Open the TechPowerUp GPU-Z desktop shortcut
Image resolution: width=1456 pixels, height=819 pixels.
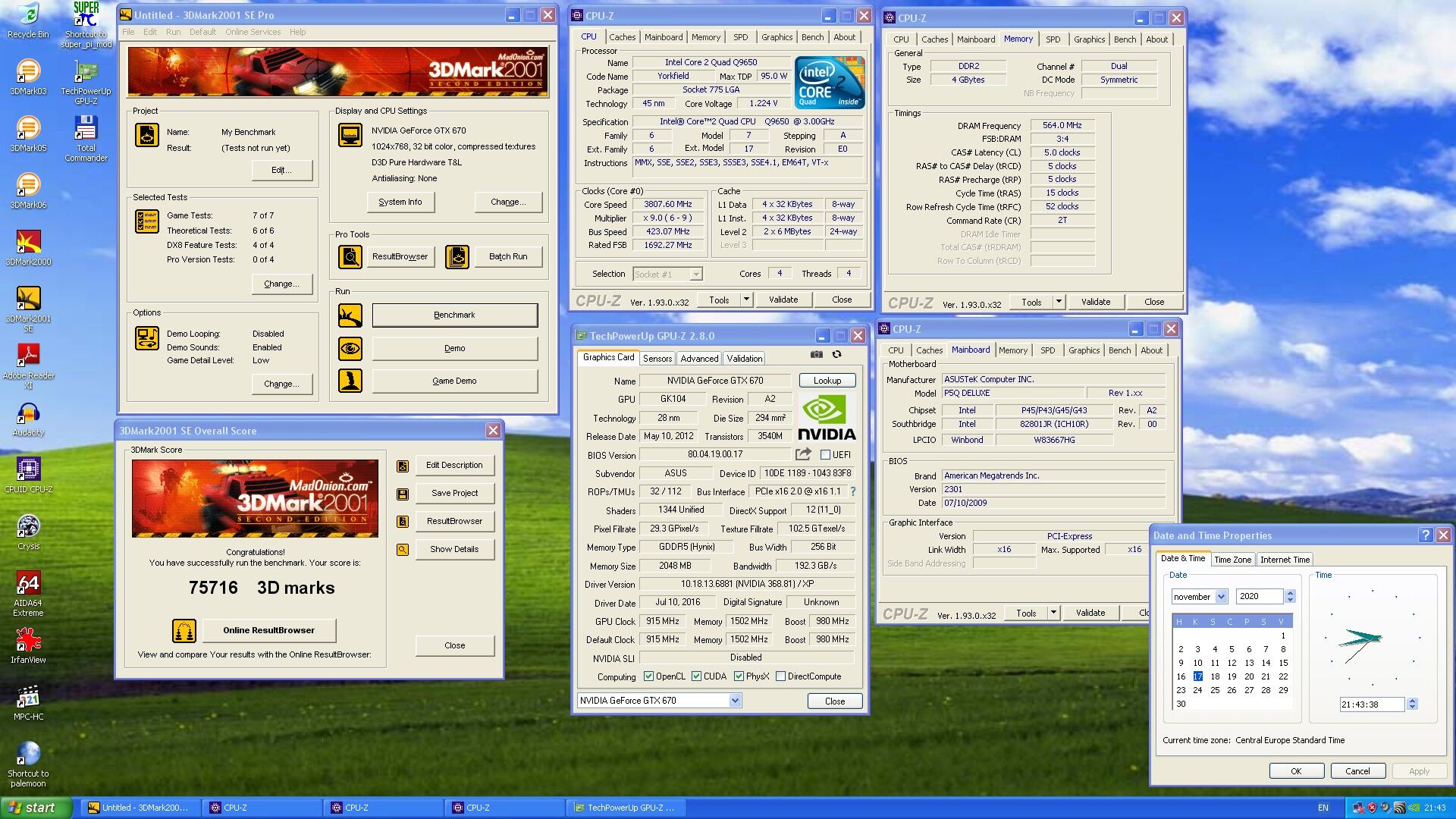tap(86, 82)
